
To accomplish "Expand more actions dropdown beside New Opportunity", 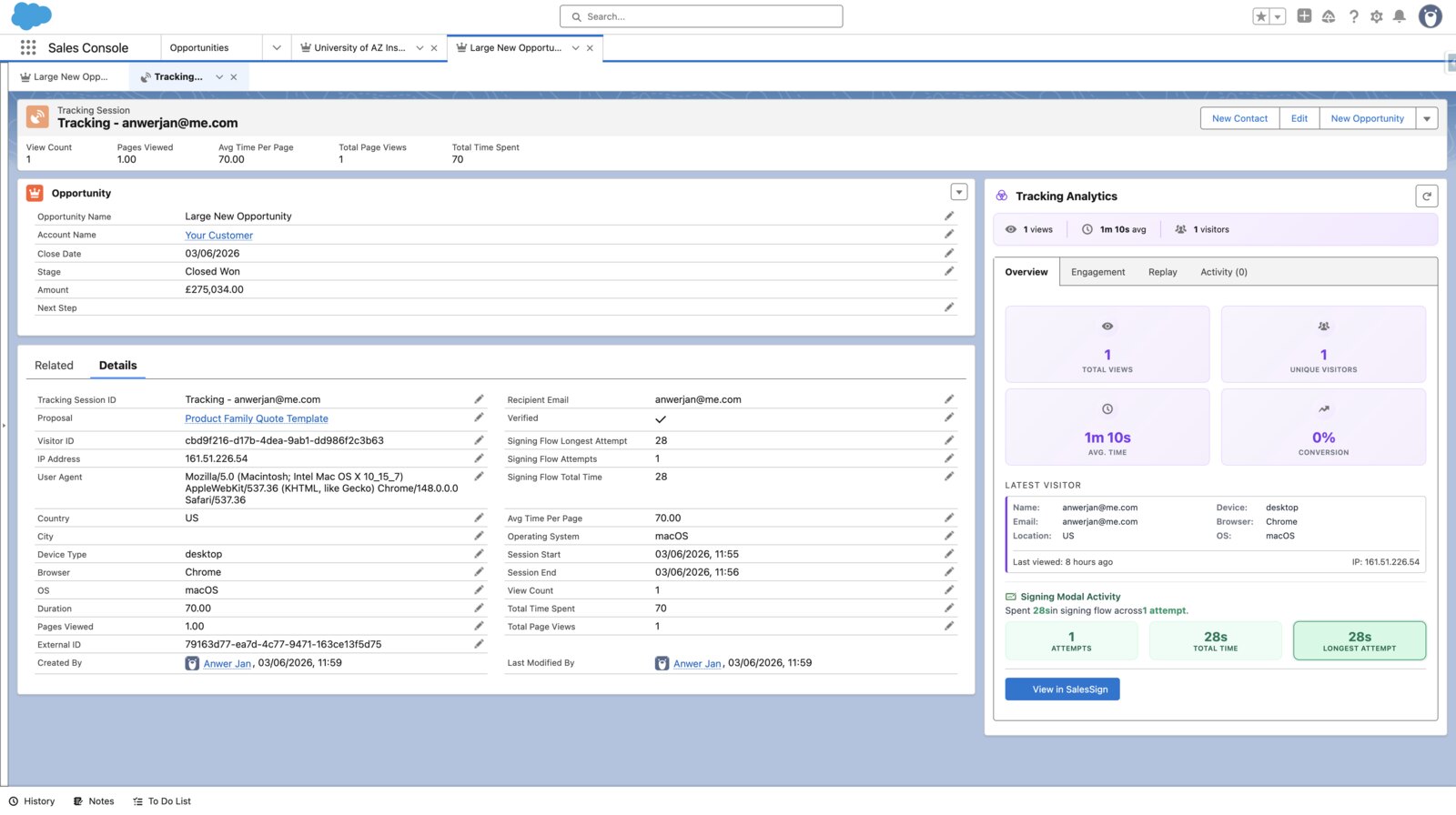I will [x=1427, y=118].
